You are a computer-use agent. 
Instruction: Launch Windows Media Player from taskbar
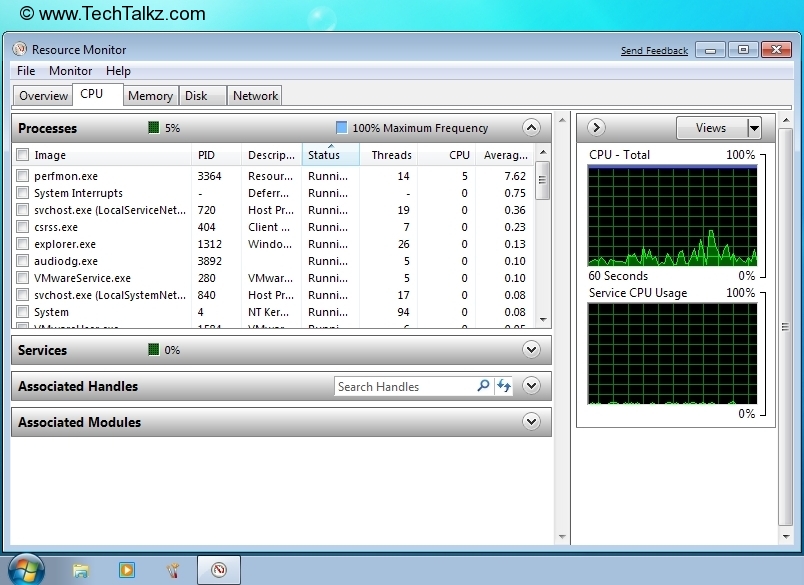point(127,570)
